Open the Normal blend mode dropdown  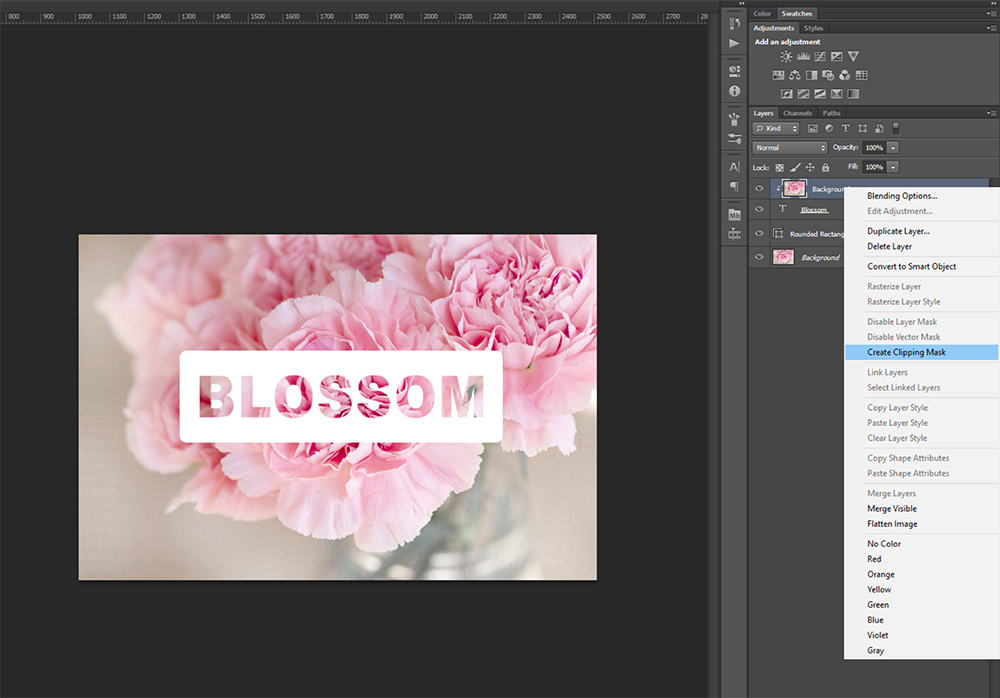790,148
